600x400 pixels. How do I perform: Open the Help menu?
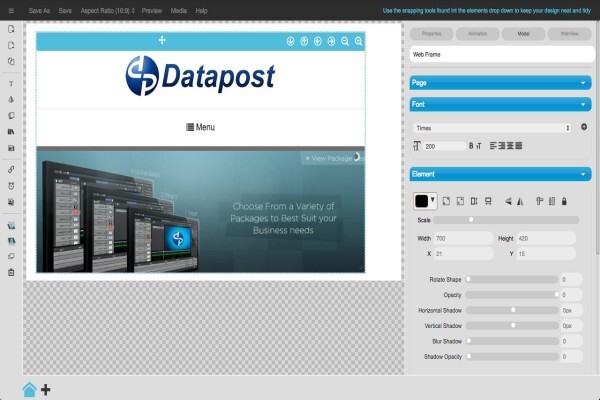(201, 11)
